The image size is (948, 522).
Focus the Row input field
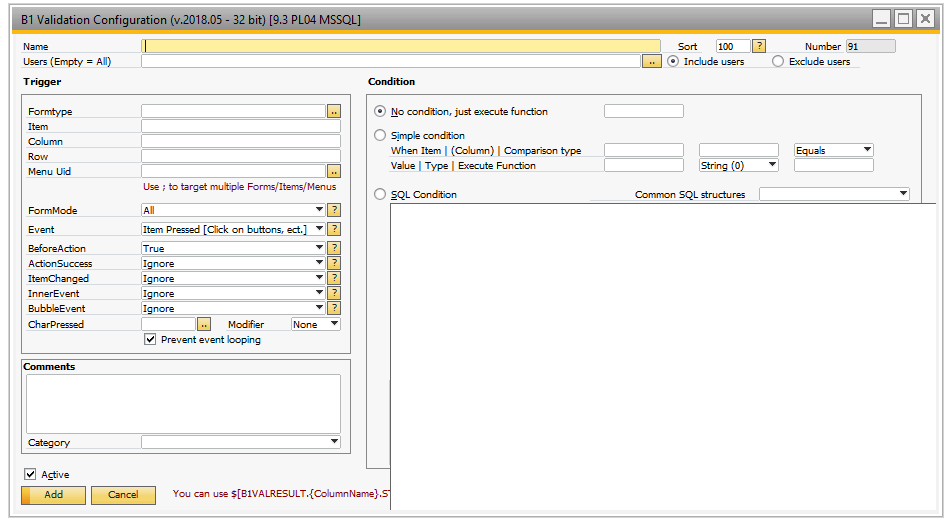(x=241, y=156)
